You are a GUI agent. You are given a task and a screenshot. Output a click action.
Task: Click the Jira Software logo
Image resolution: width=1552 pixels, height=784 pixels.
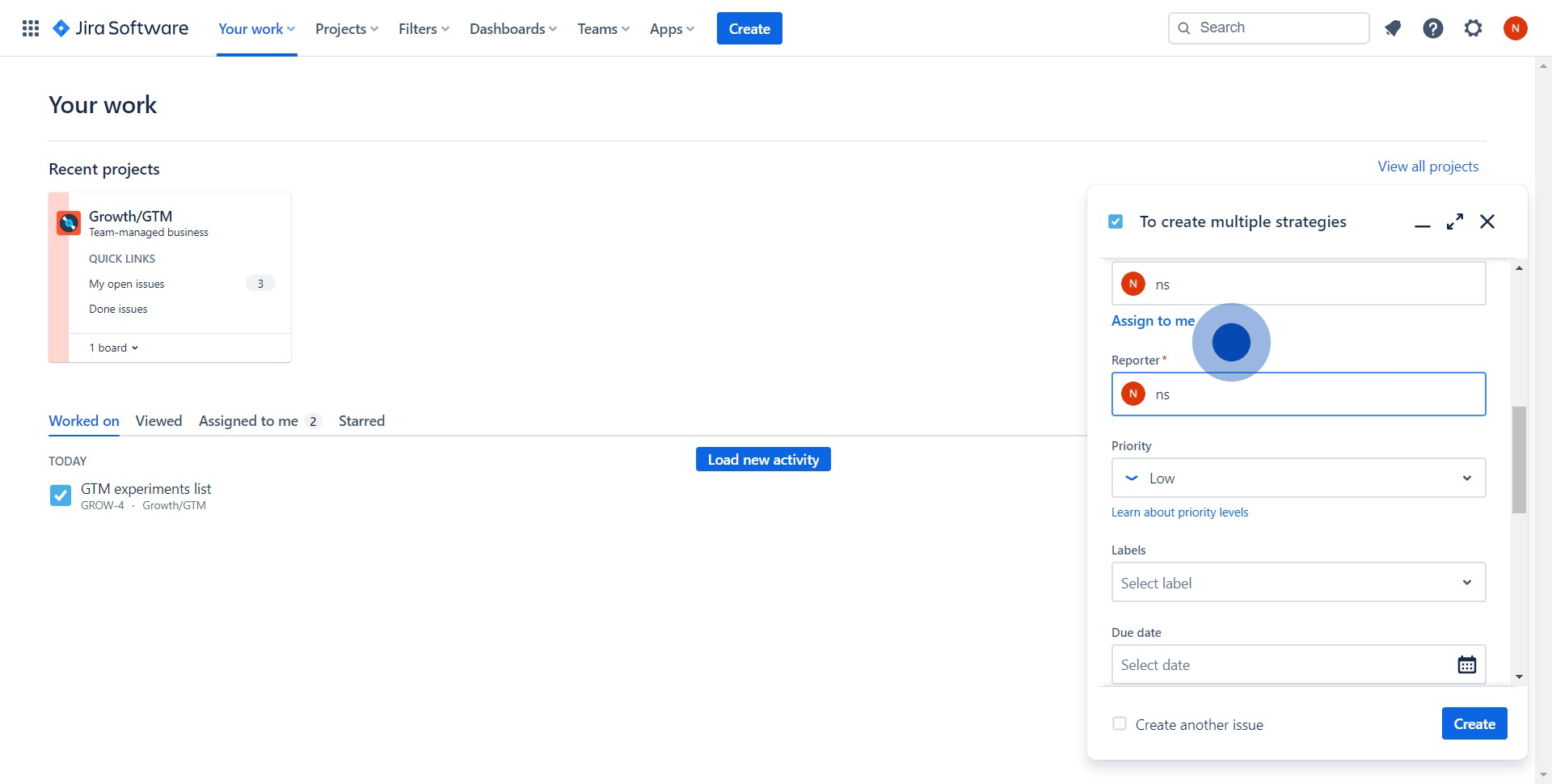coord(120,28)
